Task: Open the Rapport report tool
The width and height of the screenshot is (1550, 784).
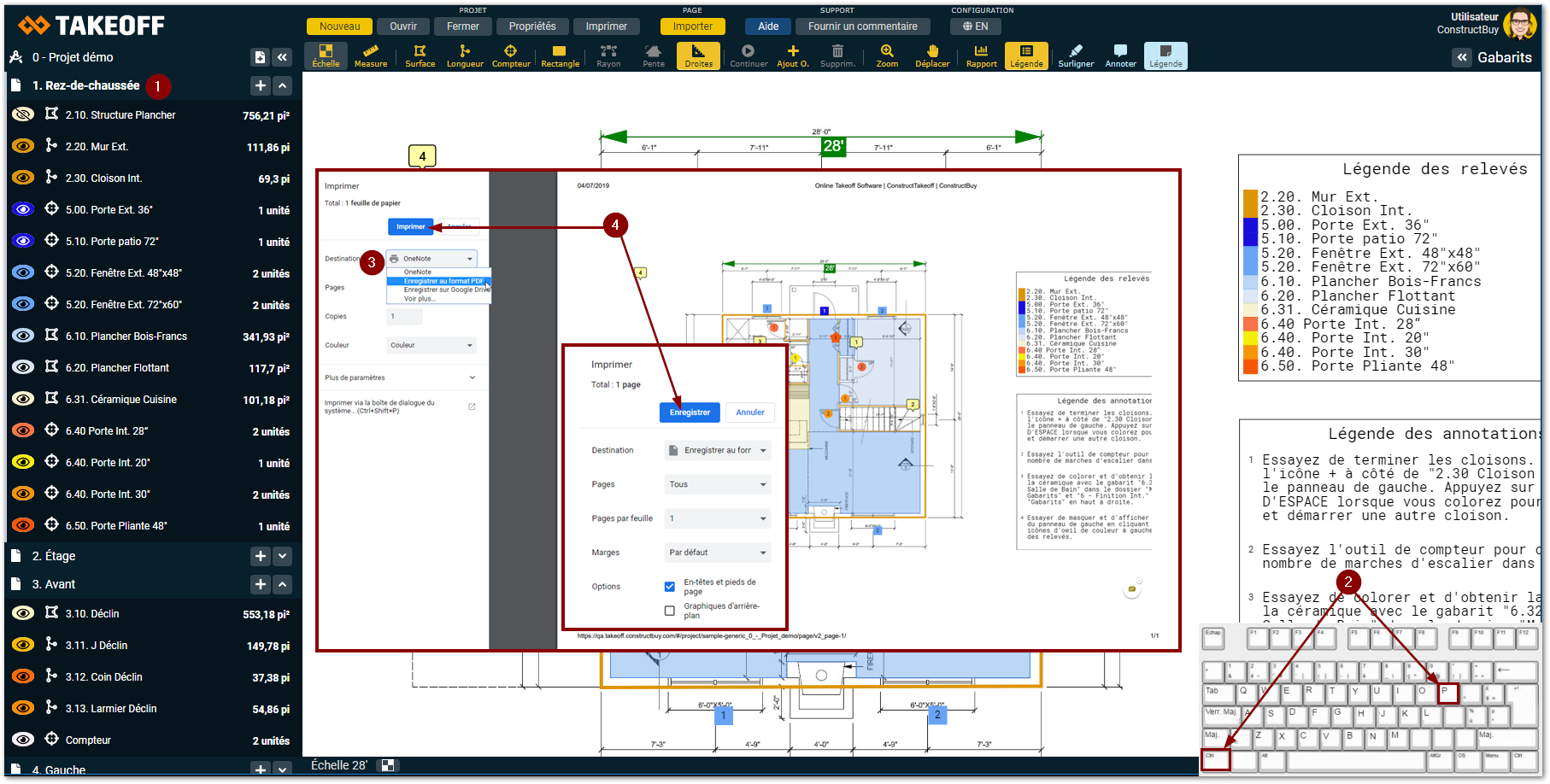Action: (981, 56)
